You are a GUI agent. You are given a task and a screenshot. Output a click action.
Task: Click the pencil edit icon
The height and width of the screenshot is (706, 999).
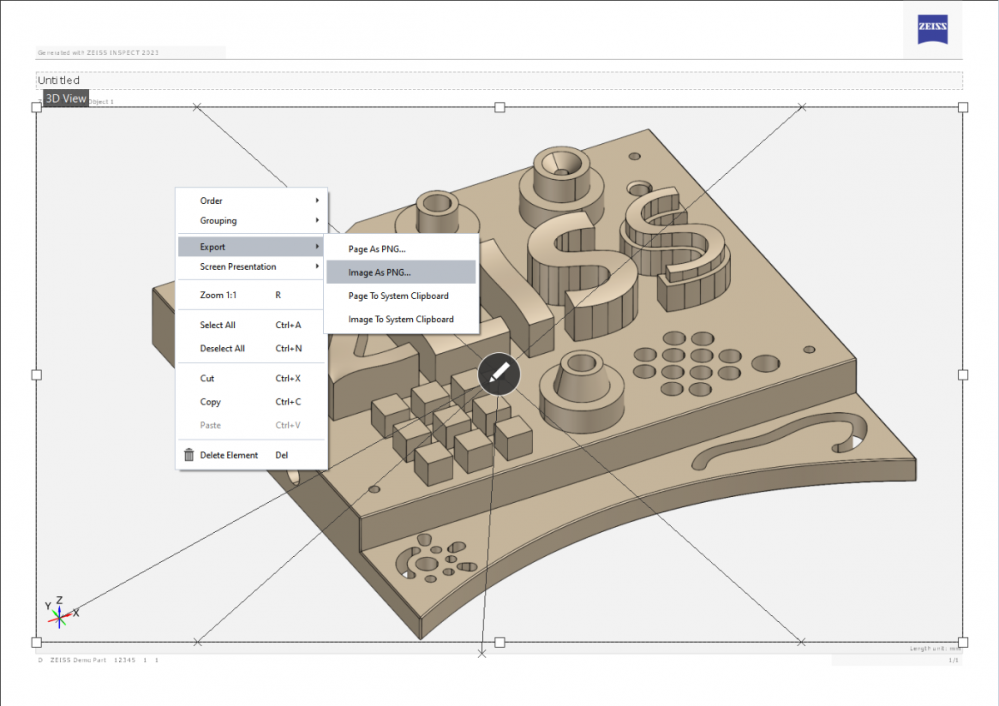pos(499,374)
